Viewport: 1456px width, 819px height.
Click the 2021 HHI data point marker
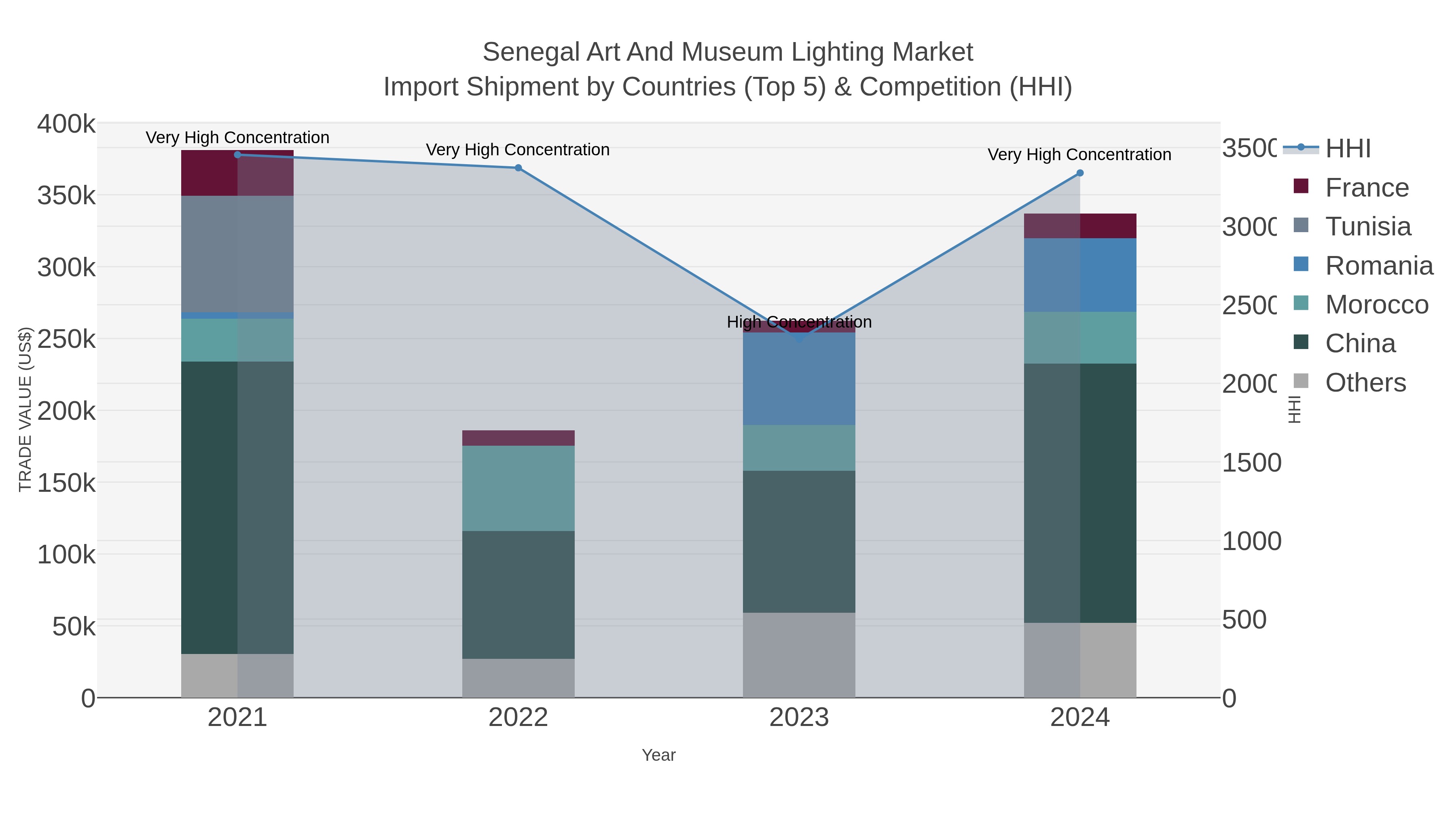point(237,155)
